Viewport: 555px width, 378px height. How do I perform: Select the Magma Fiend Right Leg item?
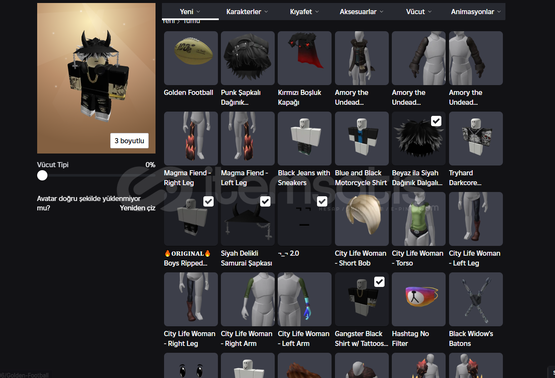191,138
